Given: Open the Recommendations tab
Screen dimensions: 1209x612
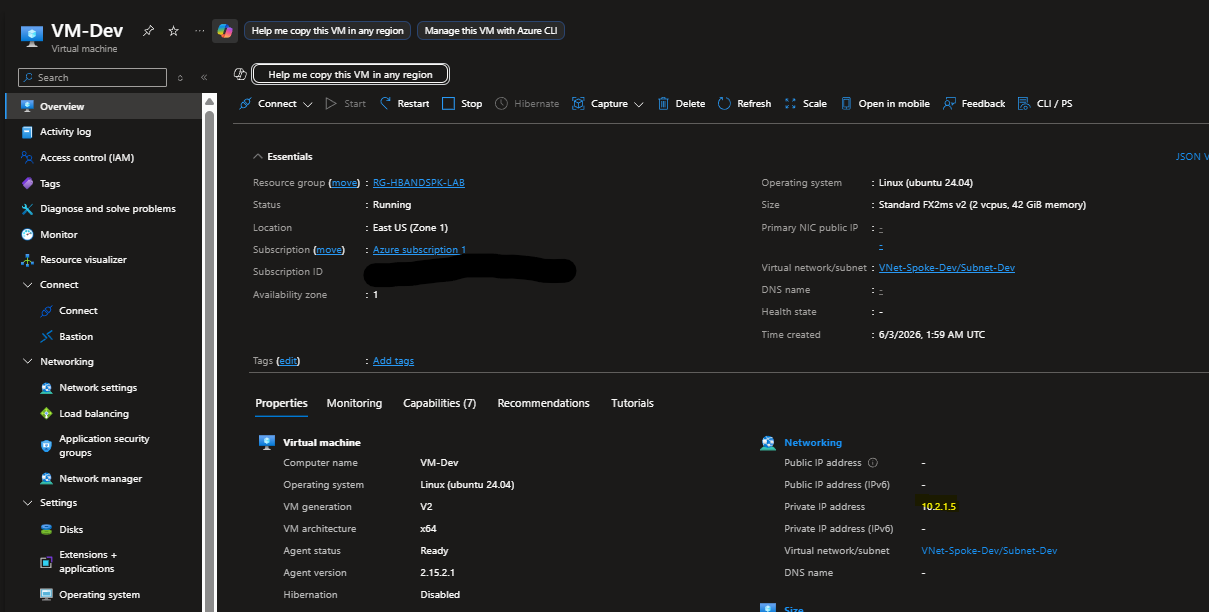Looking at the screenshot, I should point(543,403).
